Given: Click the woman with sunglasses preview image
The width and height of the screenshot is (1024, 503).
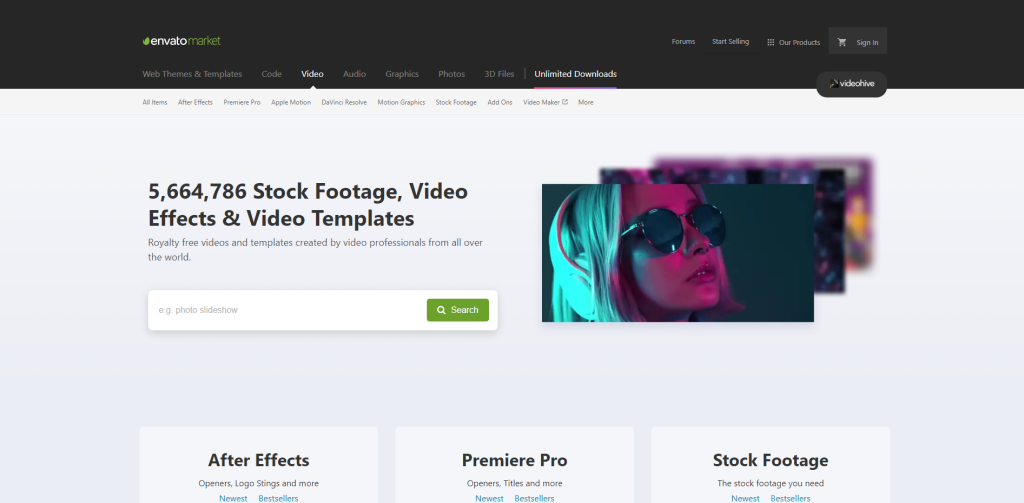Looking at the screenshot, I should pyautogui.click(x=678, y=253).
